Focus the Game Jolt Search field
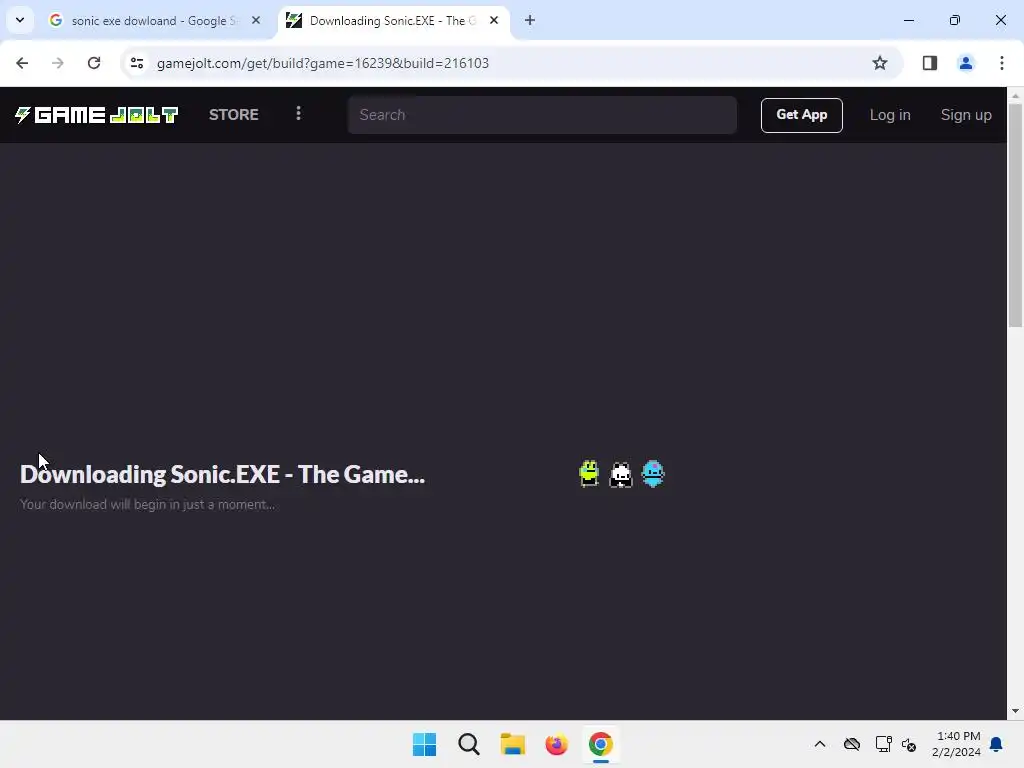Screen dimensions: 1024x768 [x=542, y=115]
